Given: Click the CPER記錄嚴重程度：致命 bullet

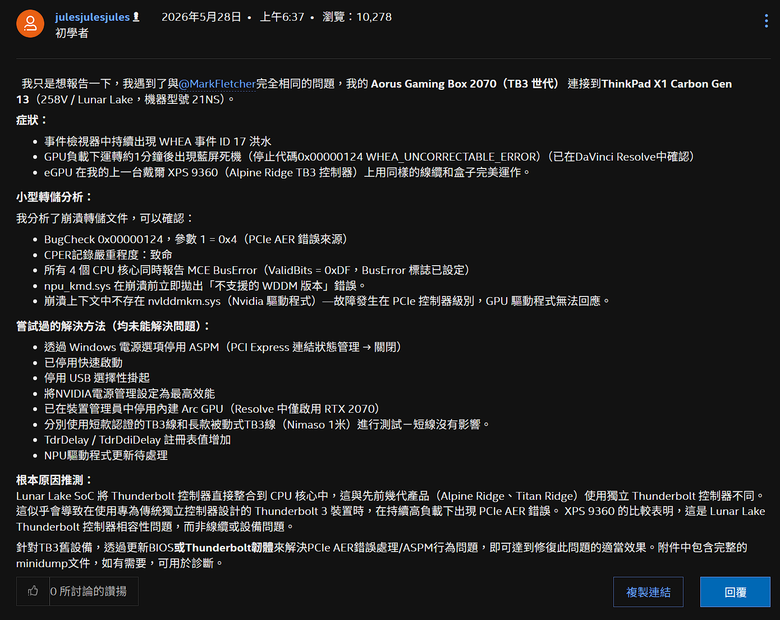Looking at the screenshot, I should [x=108, y=254].
